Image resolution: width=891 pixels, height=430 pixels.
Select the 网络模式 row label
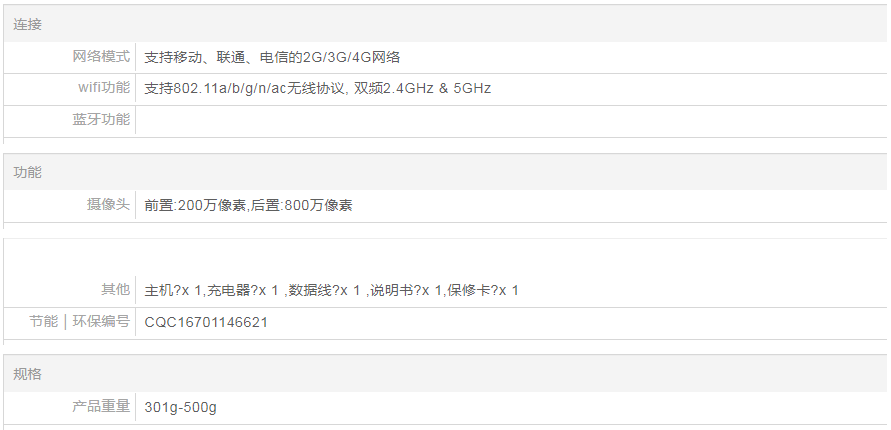tap(101, 57)
